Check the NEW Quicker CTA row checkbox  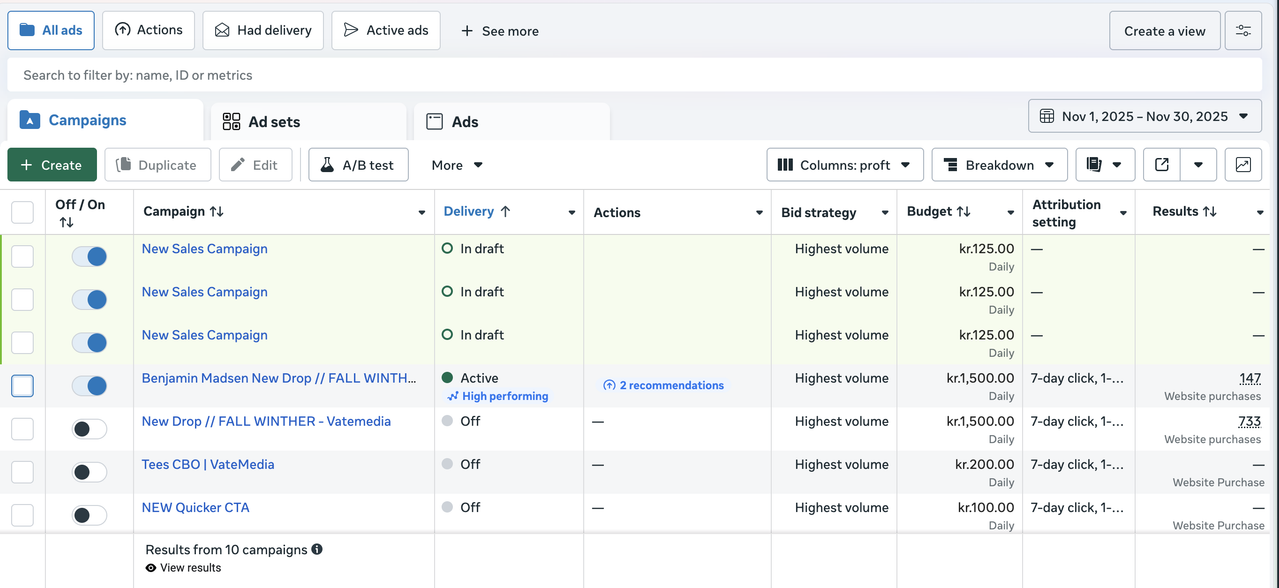22,515
